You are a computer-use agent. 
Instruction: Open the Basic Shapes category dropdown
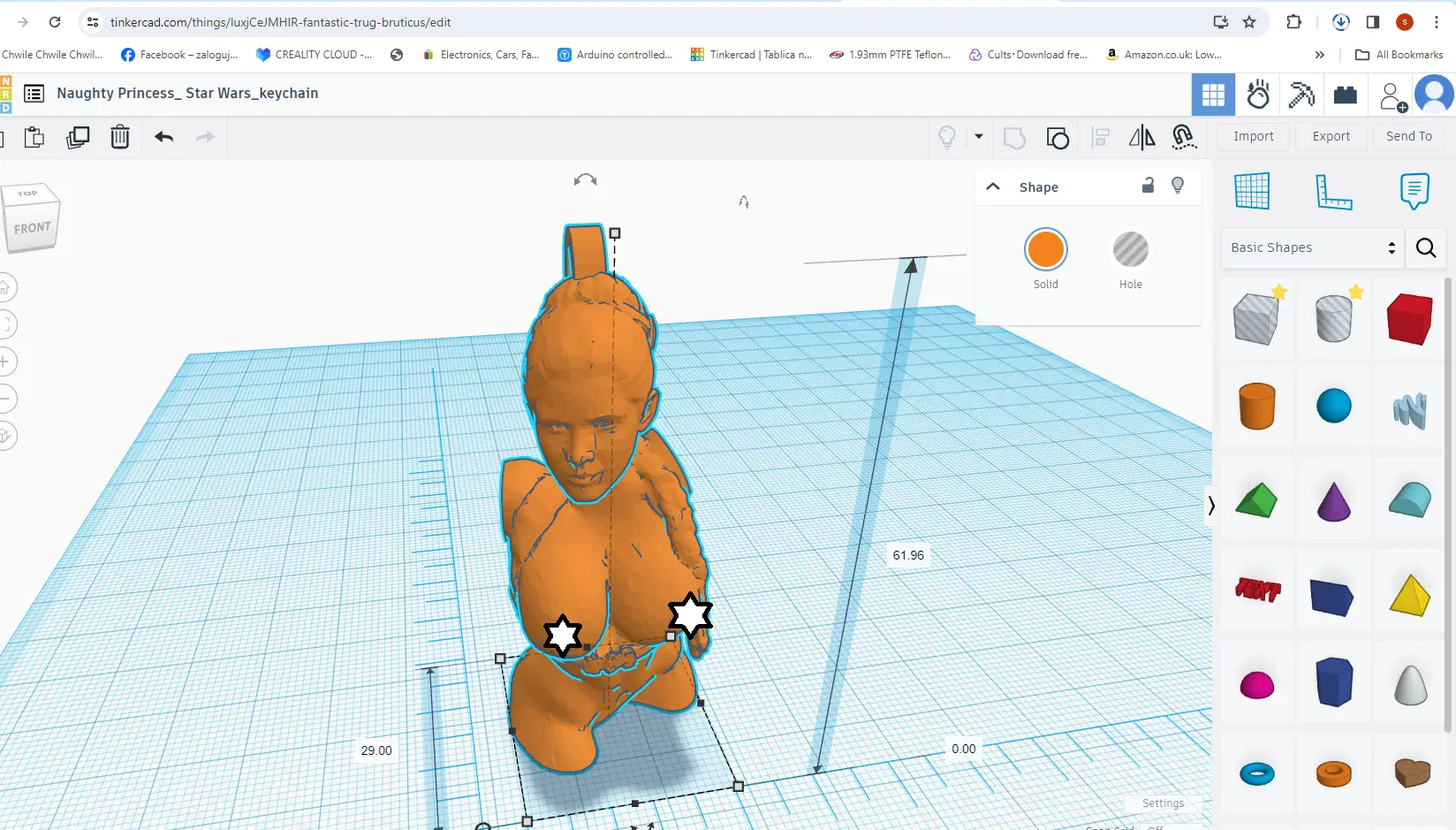(x=1313, y=247)
